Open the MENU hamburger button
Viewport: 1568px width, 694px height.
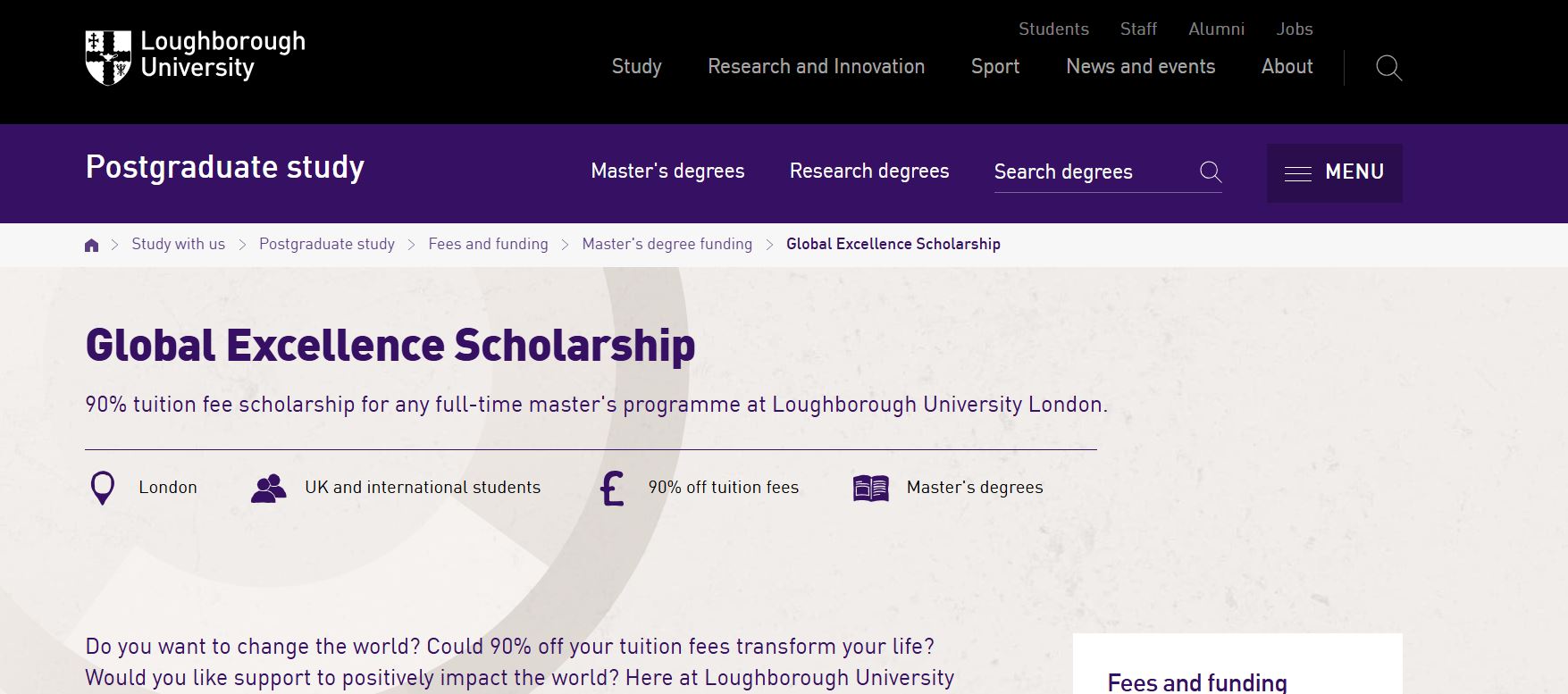1334,172
